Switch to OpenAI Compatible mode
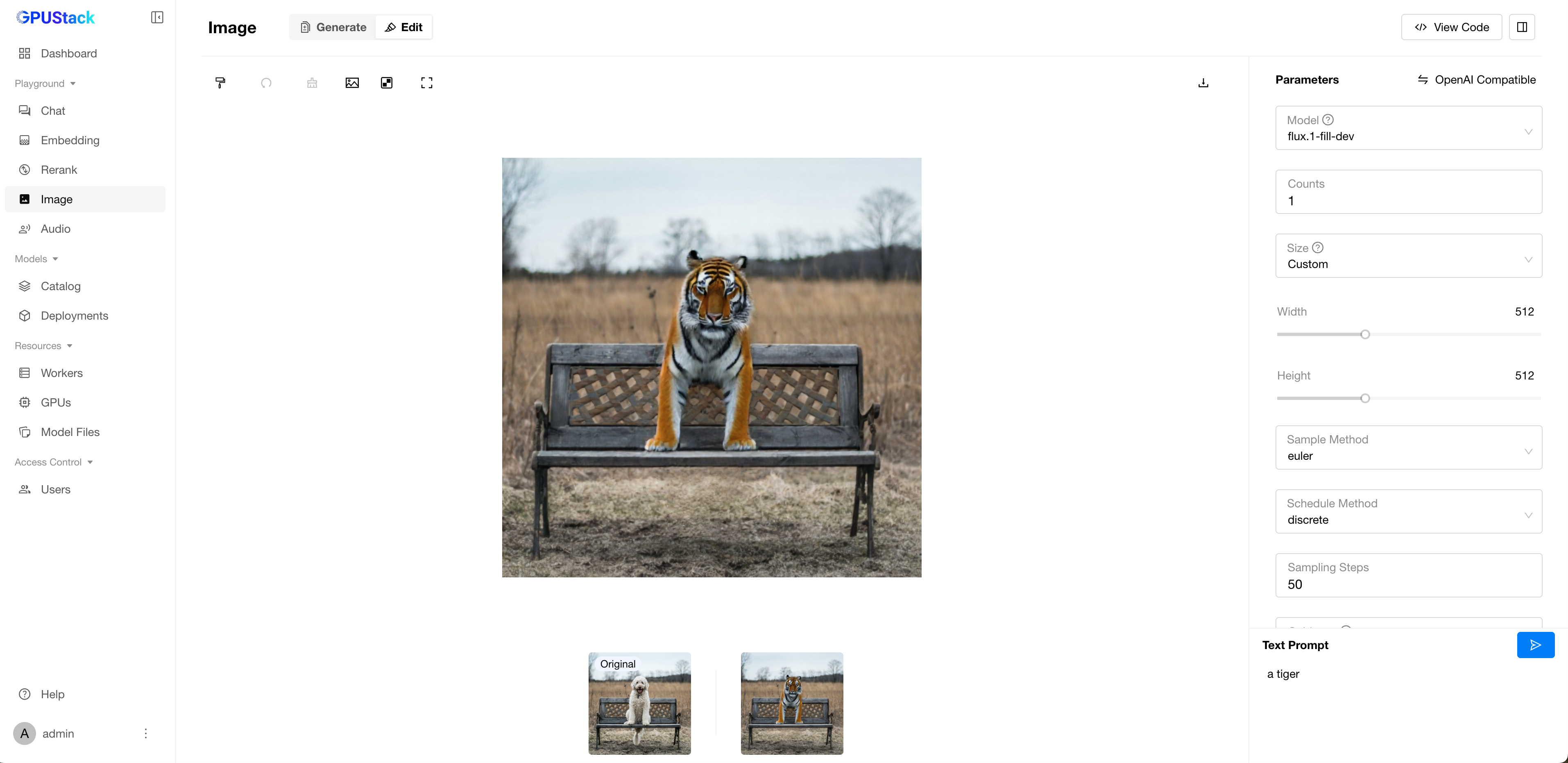 point(1476,80)
